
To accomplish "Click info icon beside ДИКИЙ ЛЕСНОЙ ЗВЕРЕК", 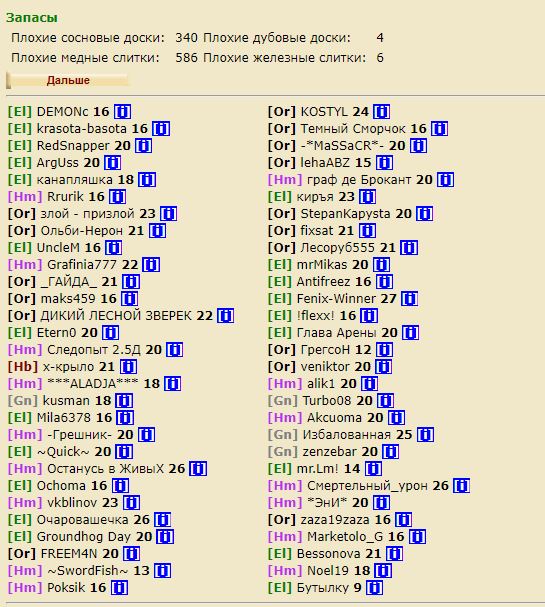I will 225,316.
